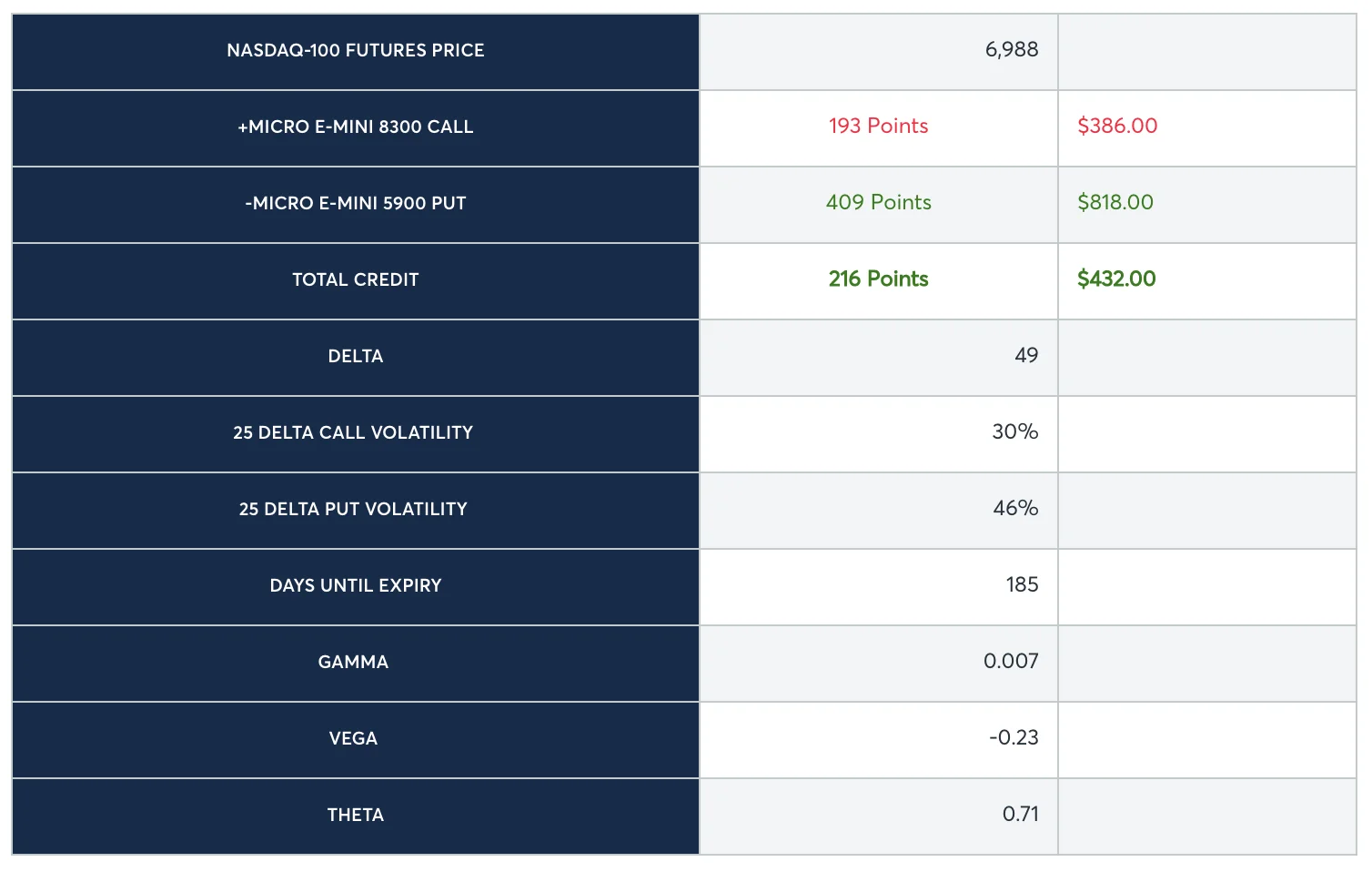Screen dimensions: 1372x872
Task: Click the green $818.00 amount
Action: pyautogui.click(x=1115, y=203)
